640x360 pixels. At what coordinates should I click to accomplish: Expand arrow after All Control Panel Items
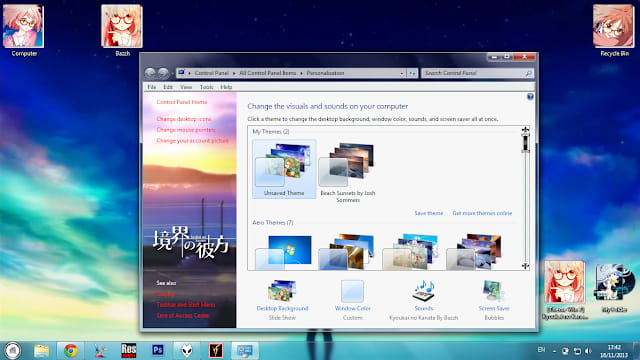(301, 73)
